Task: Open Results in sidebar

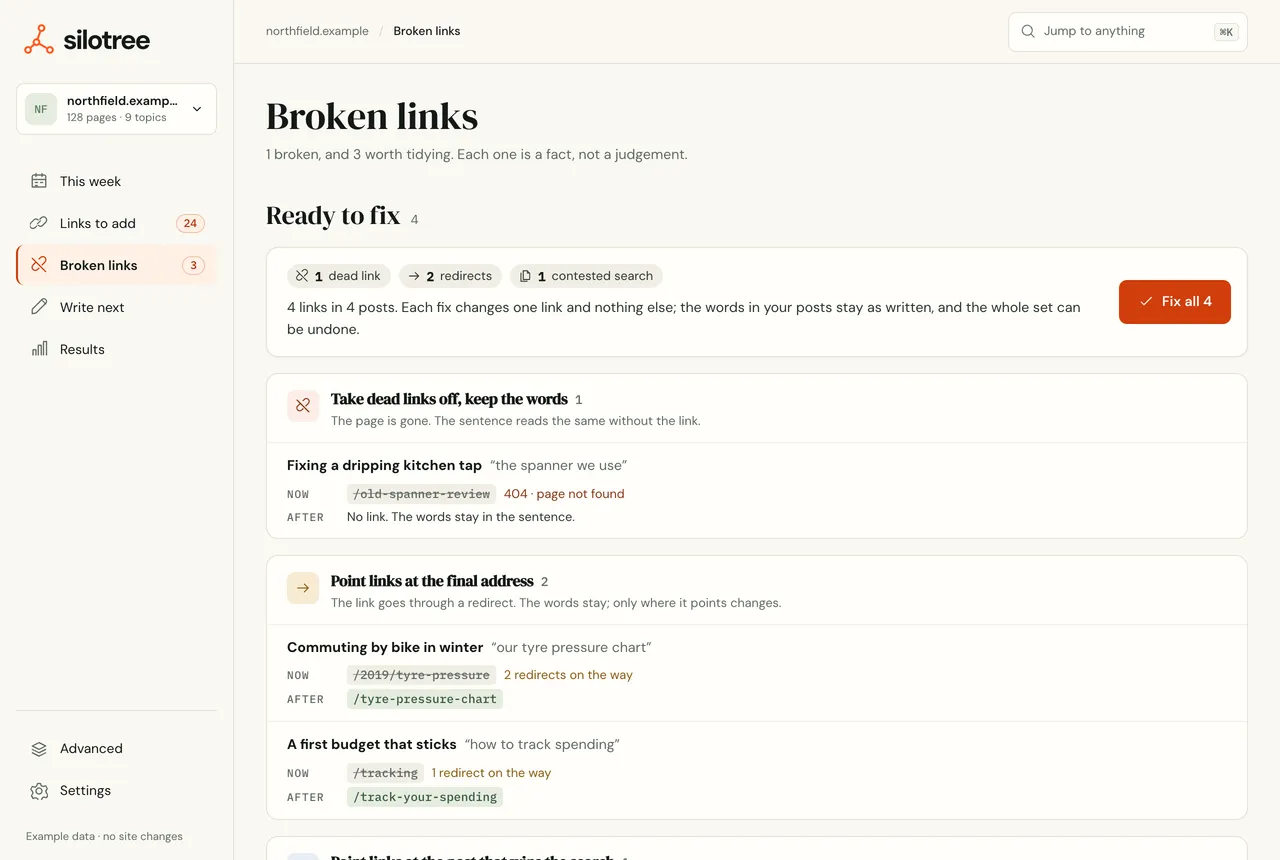Action: pos(116,349)
